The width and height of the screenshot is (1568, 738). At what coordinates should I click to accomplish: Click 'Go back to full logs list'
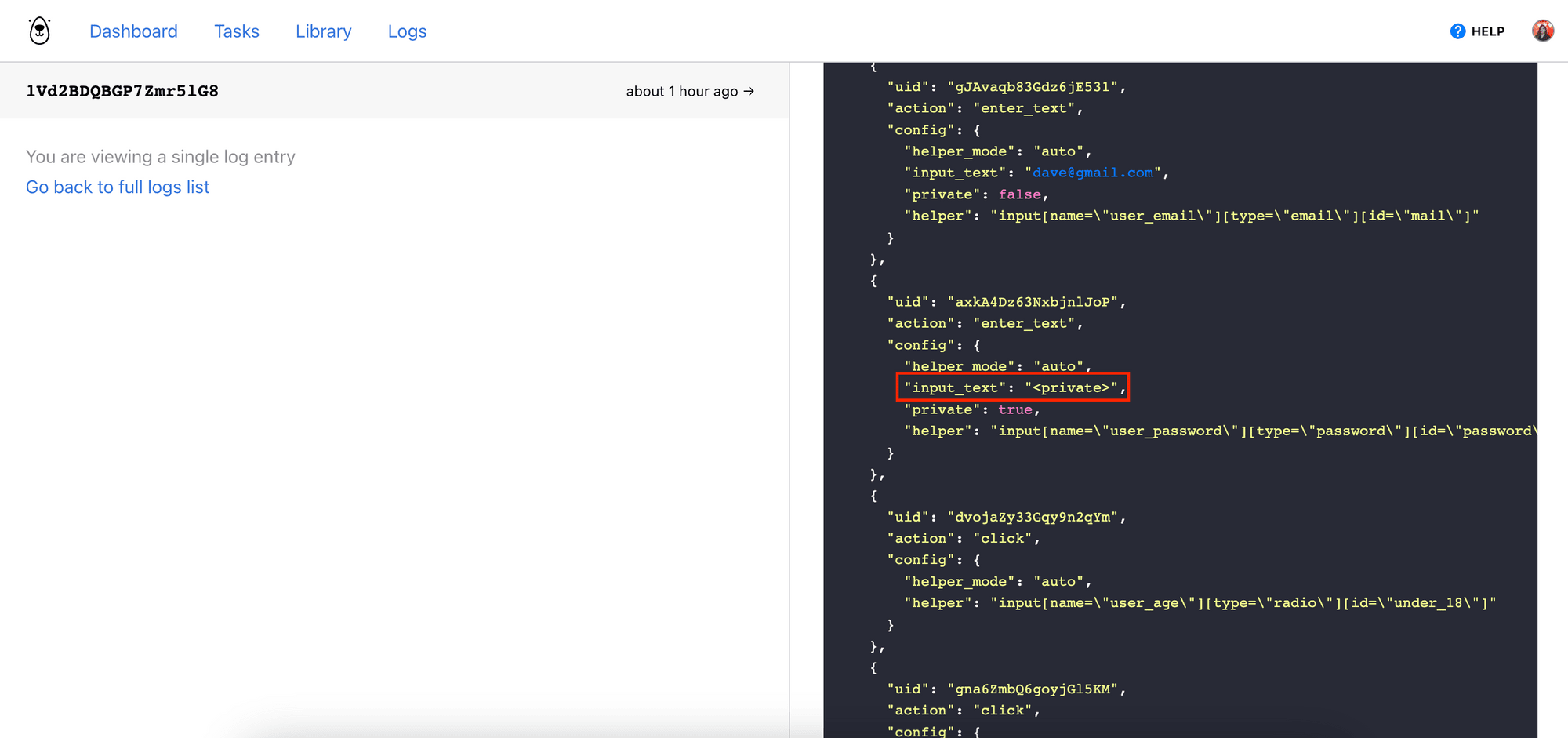[x=117, y=187]
